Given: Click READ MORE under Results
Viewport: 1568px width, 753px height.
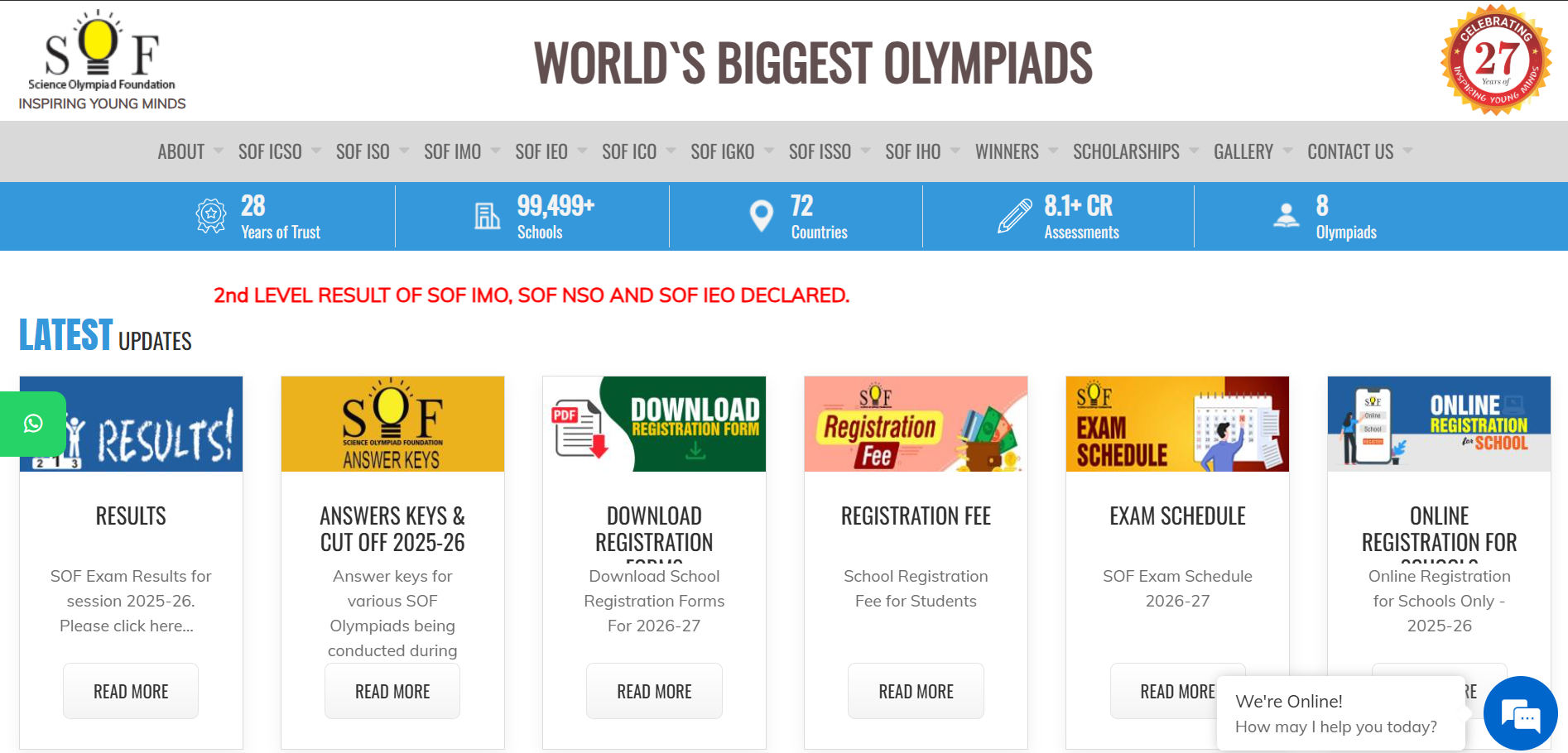Looking at the screenshot, I should click(131, 691).
